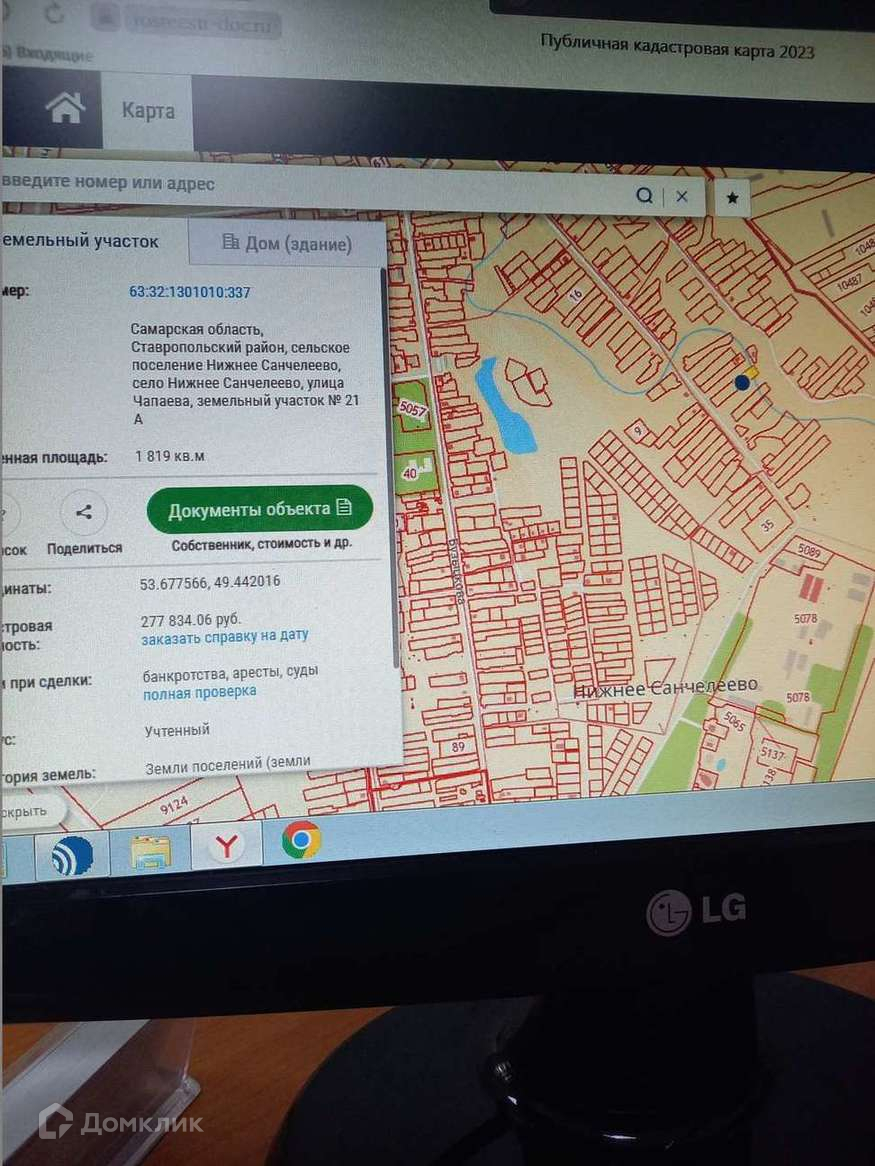This screenshot has height=1166, width=875.
Task: Click the blue marker on the map
Action: 742,382
